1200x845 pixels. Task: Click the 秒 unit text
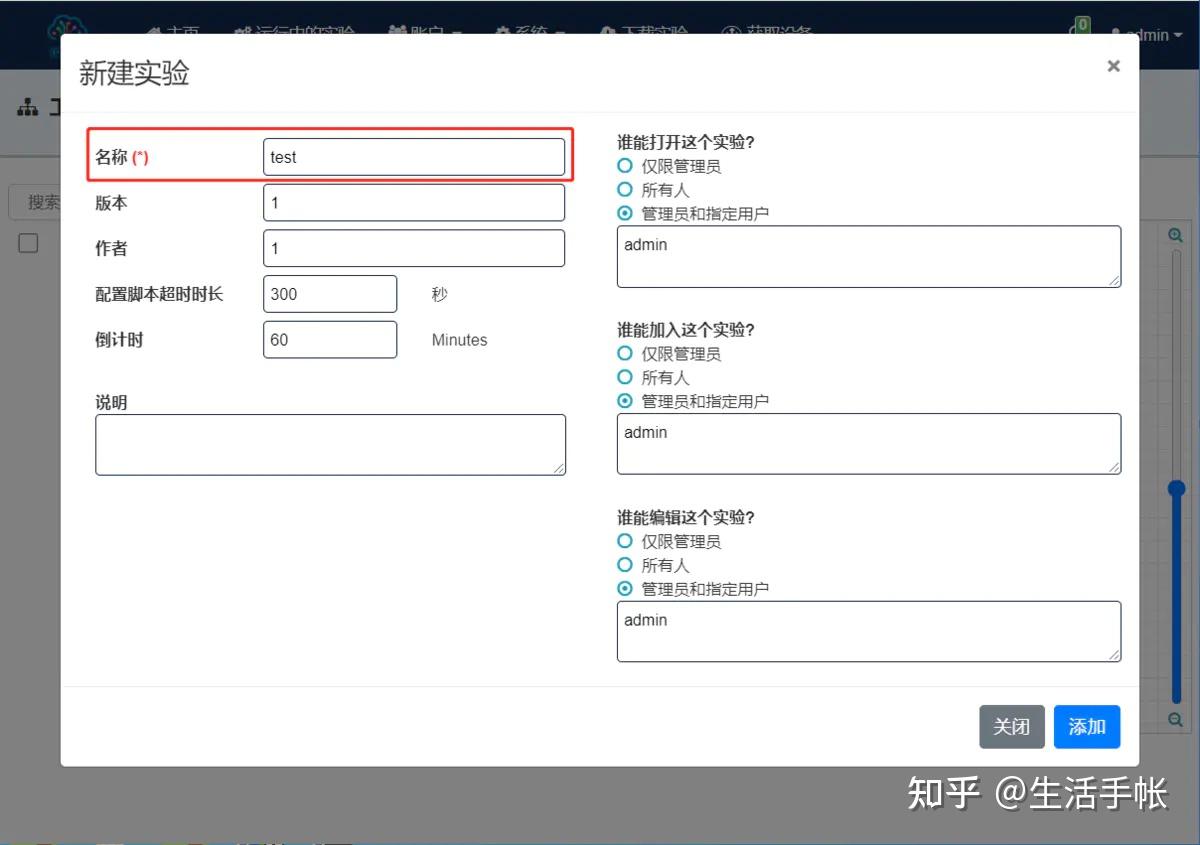point(440,294)
